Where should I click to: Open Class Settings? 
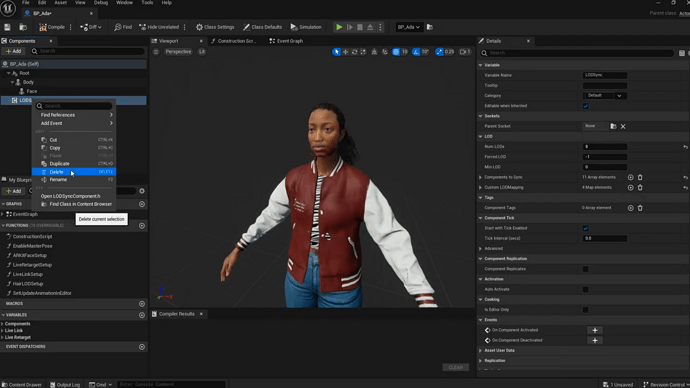(215, 27)
